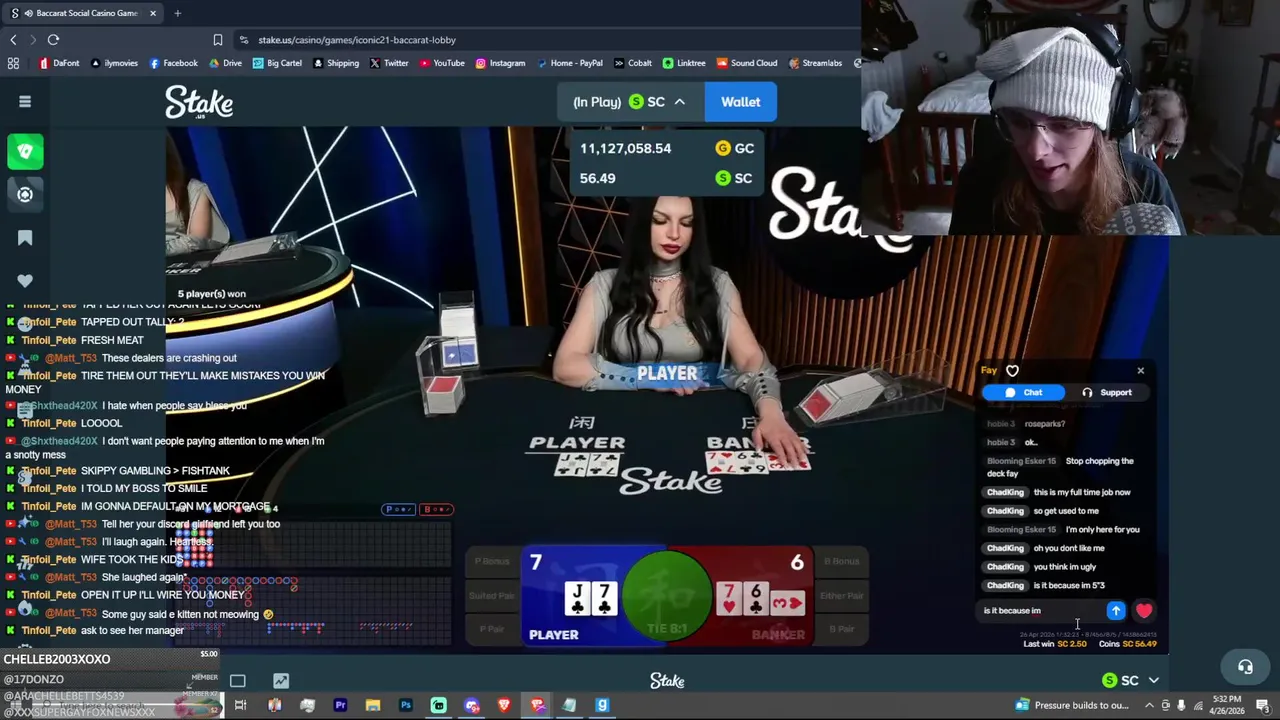This screenshot has width=1280, height=720.
Task: Select the GC balance 11,127,058.54
Action: (x=667, y=148)
